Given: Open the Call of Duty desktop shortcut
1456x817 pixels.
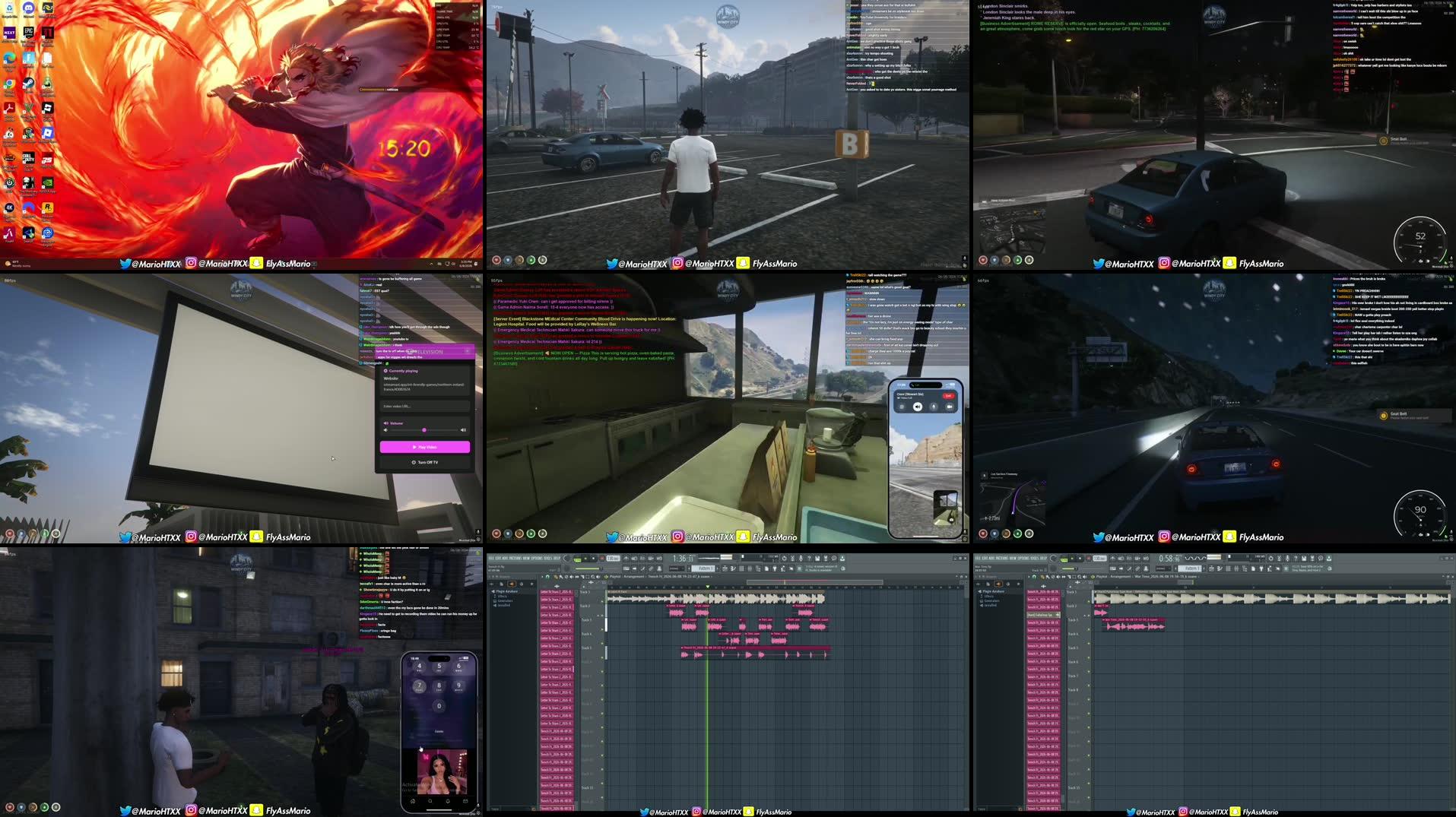Looking at the screenshot, I should pos(29,157).
